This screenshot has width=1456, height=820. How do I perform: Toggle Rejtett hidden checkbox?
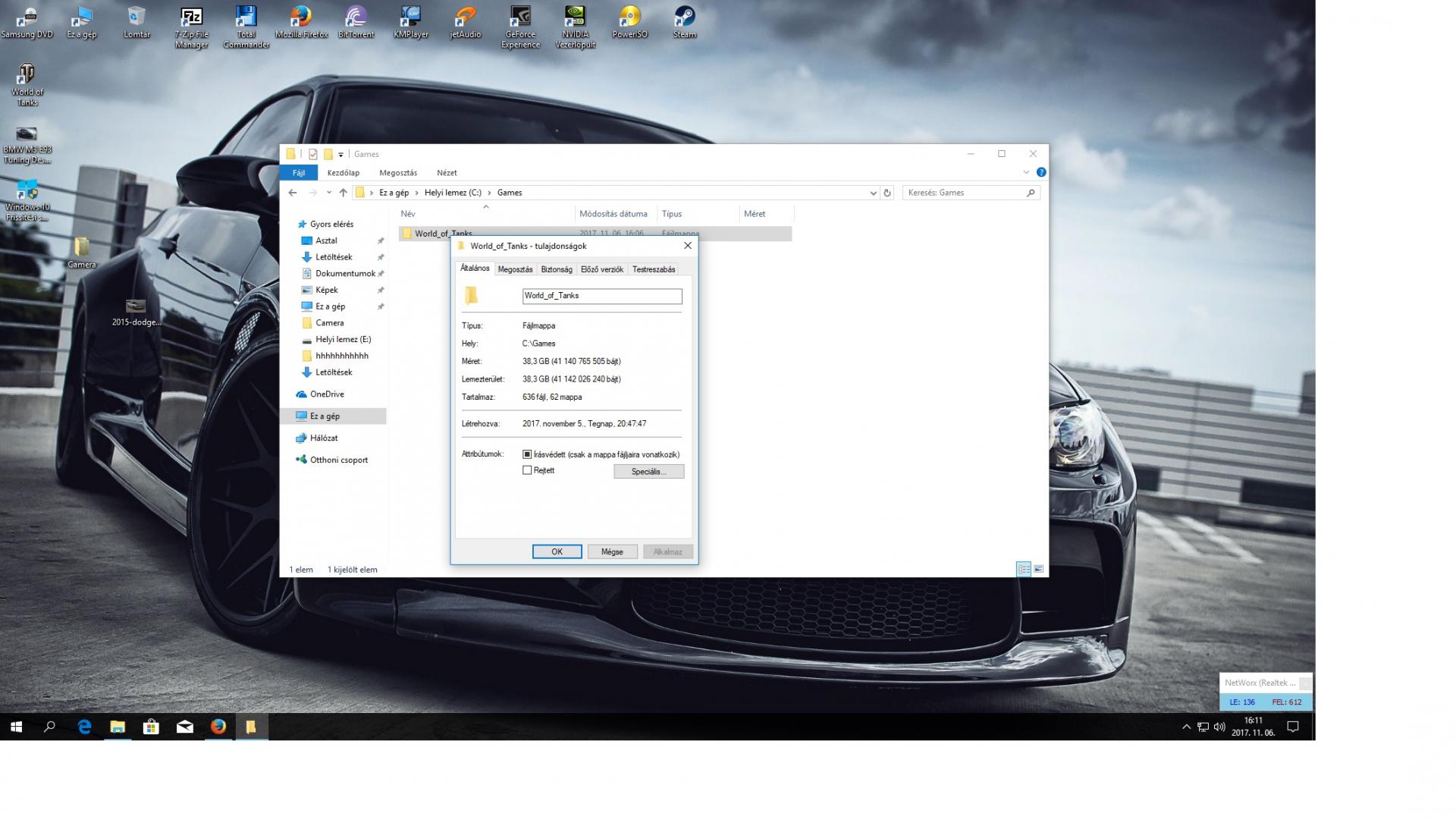[x=527, y=470]
